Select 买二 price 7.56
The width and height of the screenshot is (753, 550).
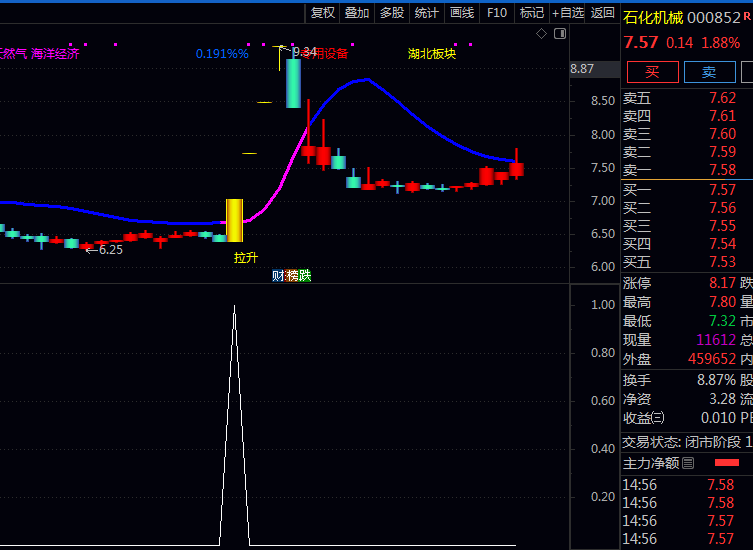(722, 208)
